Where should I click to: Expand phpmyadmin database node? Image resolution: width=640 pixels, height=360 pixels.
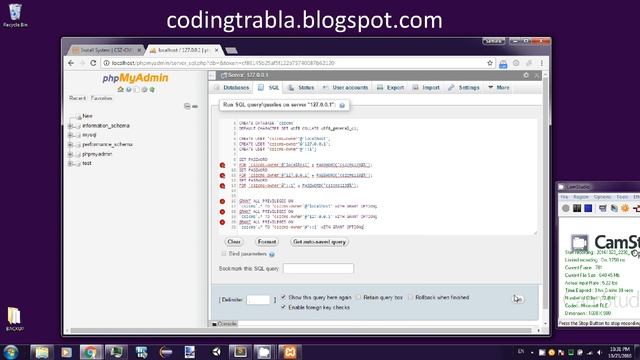click(70, 154)
